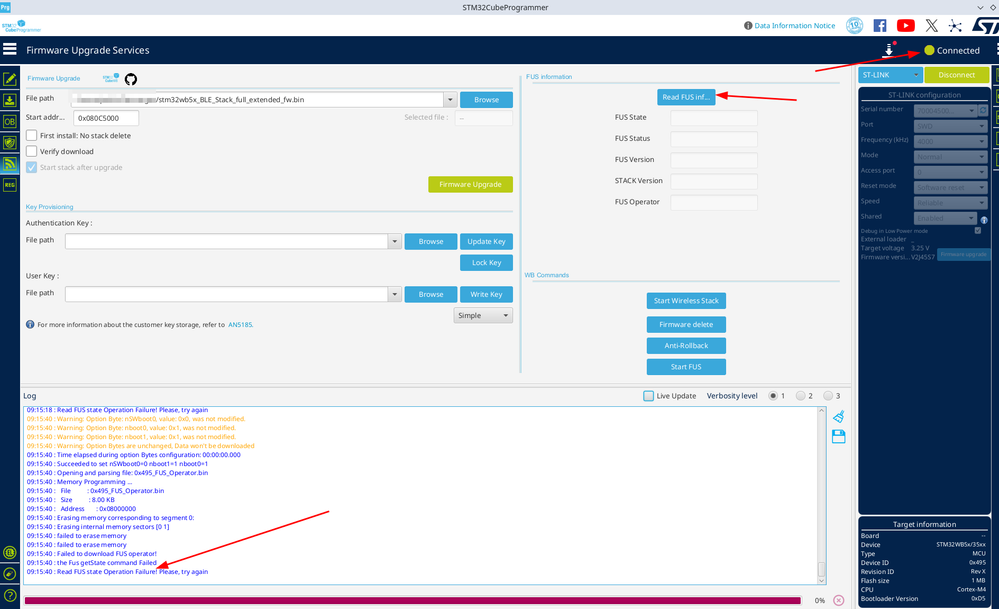The image size is (999, 609).
Task: Click the download update notification icon
Action: [889, 49]
